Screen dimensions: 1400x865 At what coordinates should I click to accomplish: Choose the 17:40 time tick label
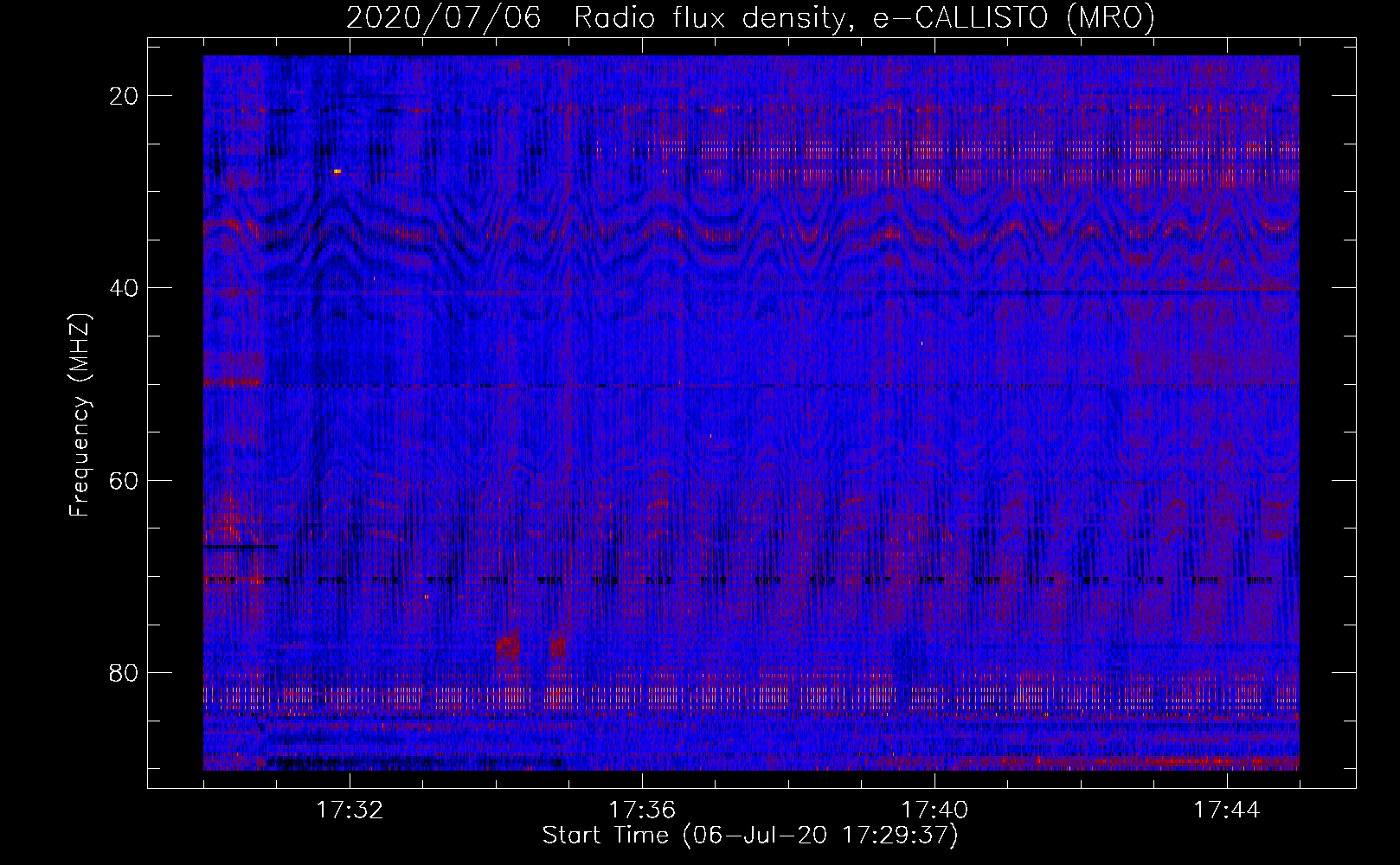pos(934,811)
